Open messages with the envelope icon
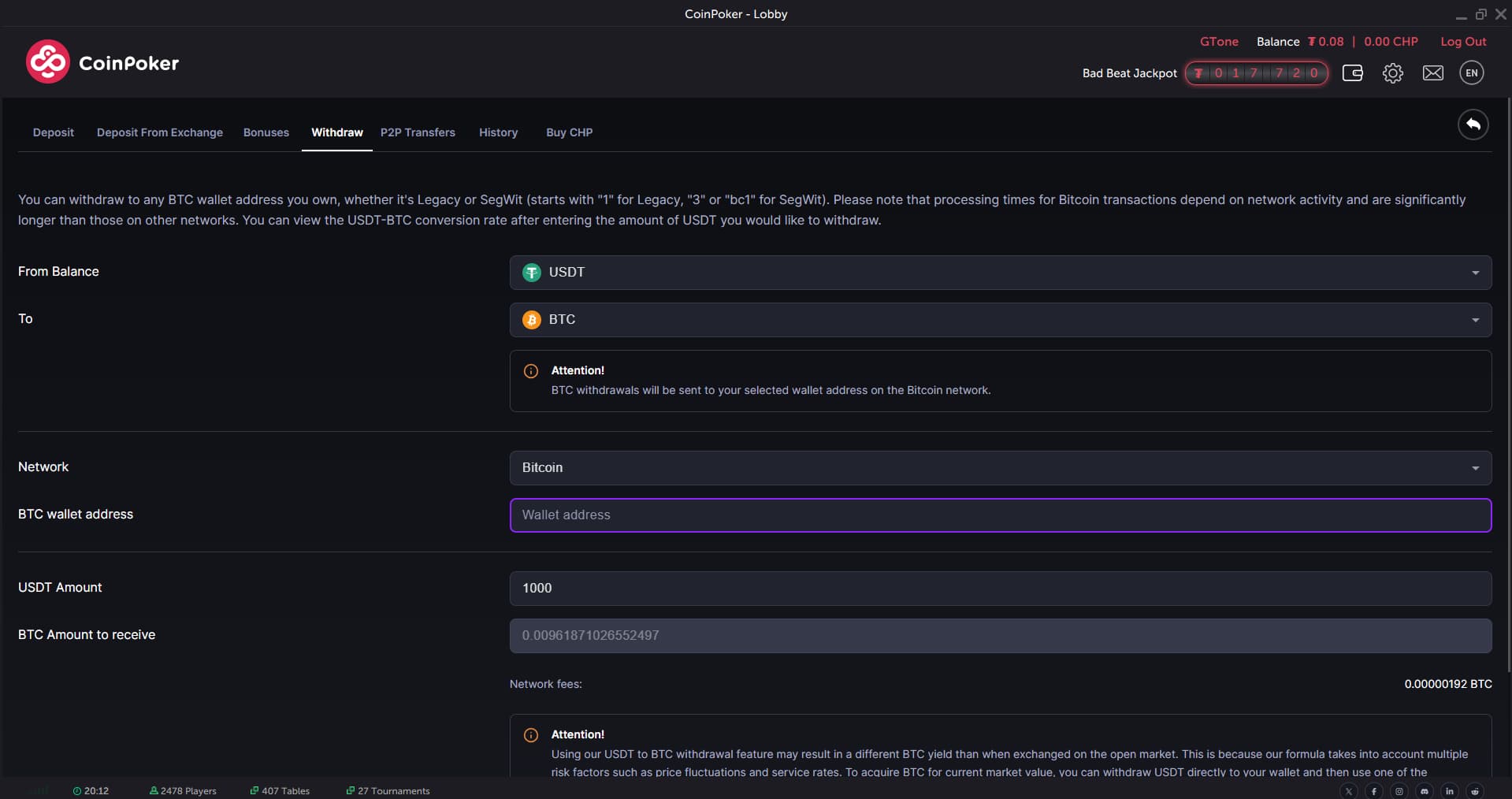Image resolution: width=1512 pixels, height=799 pixels. (1432, 73)
